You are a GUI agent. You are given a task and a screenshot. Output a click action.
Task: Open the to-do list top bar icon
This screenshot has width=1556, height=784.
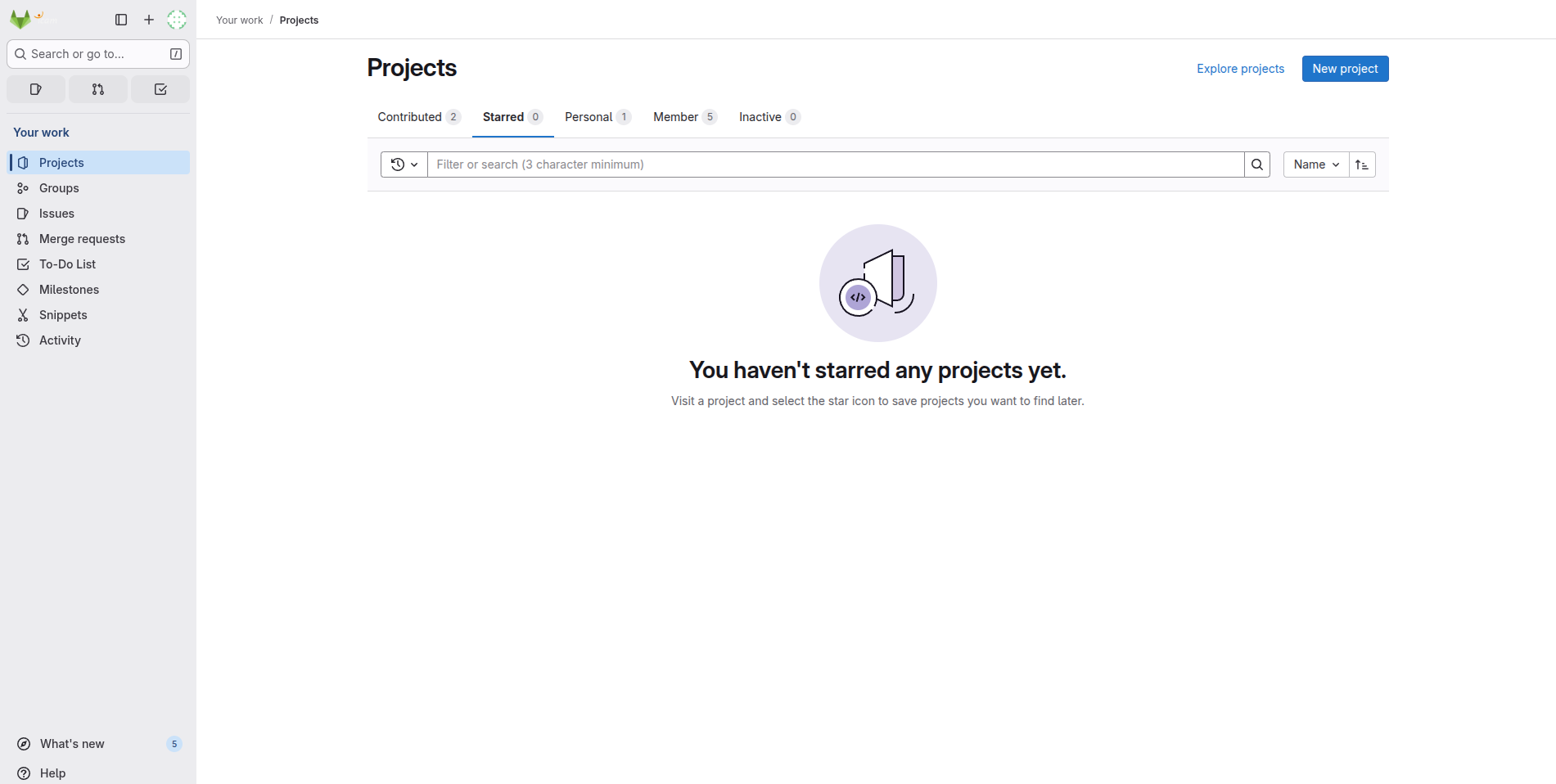click(x=160, y=88)
